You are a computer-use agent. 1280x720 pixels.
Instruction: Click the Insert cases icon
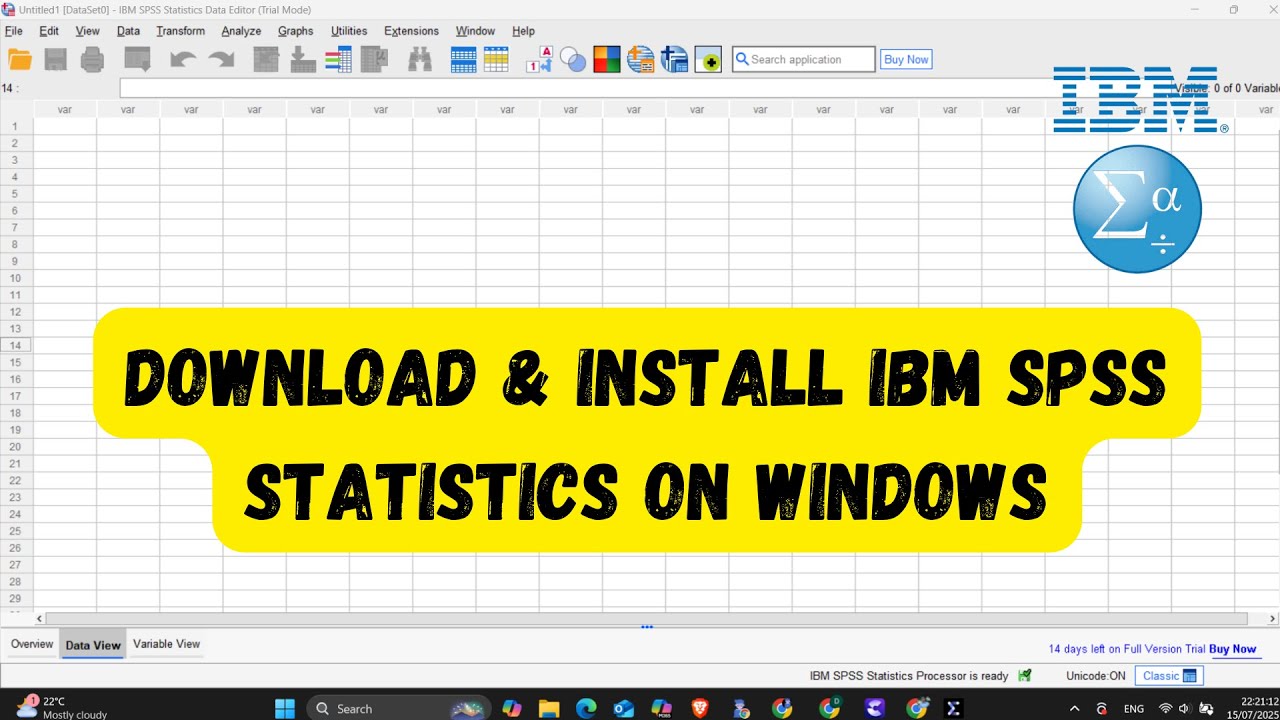[464, 60]
